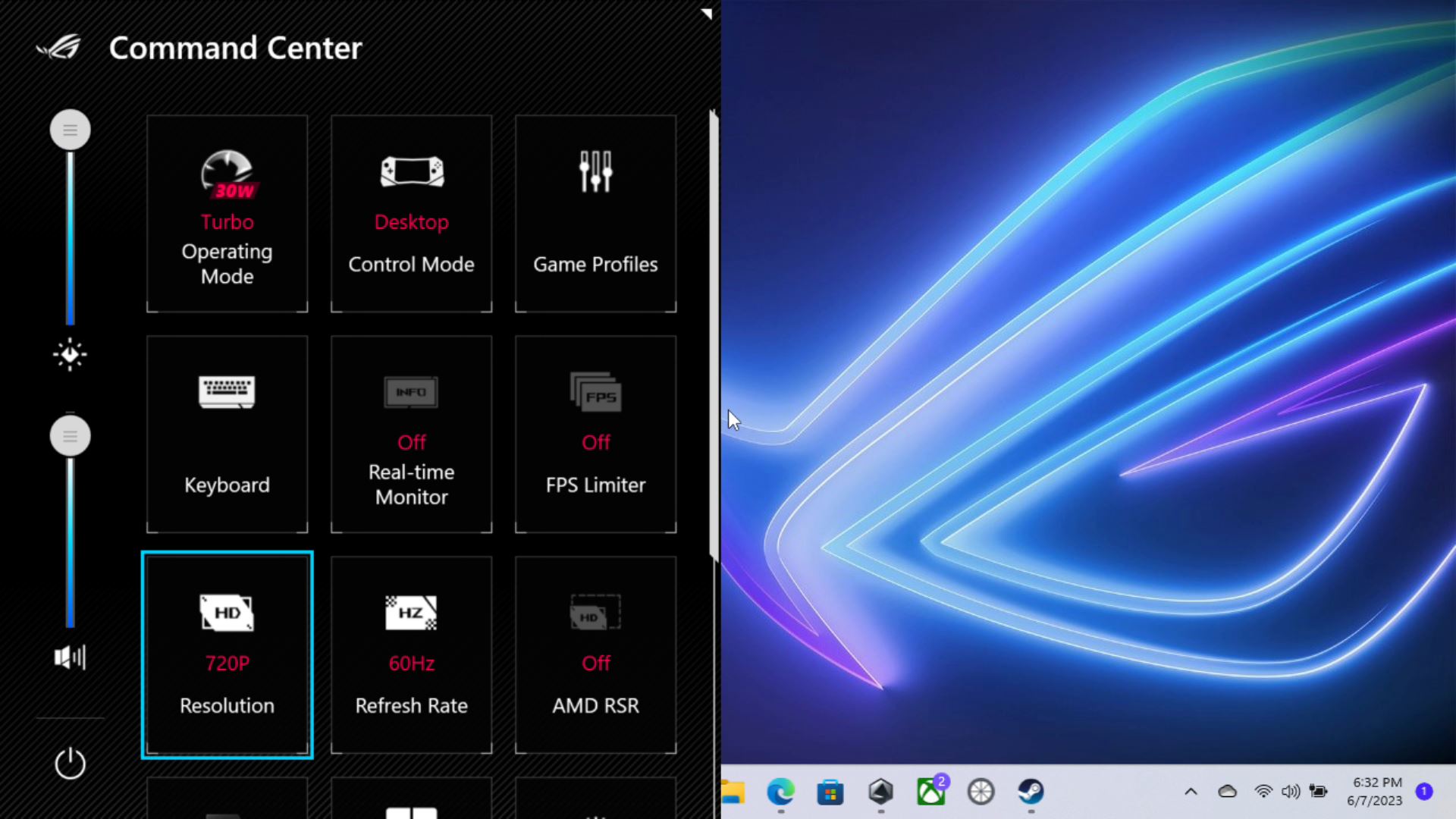Open Steam from the taskbar
This screenshot has width=1456, height=819.
[x=1031, y=792]
